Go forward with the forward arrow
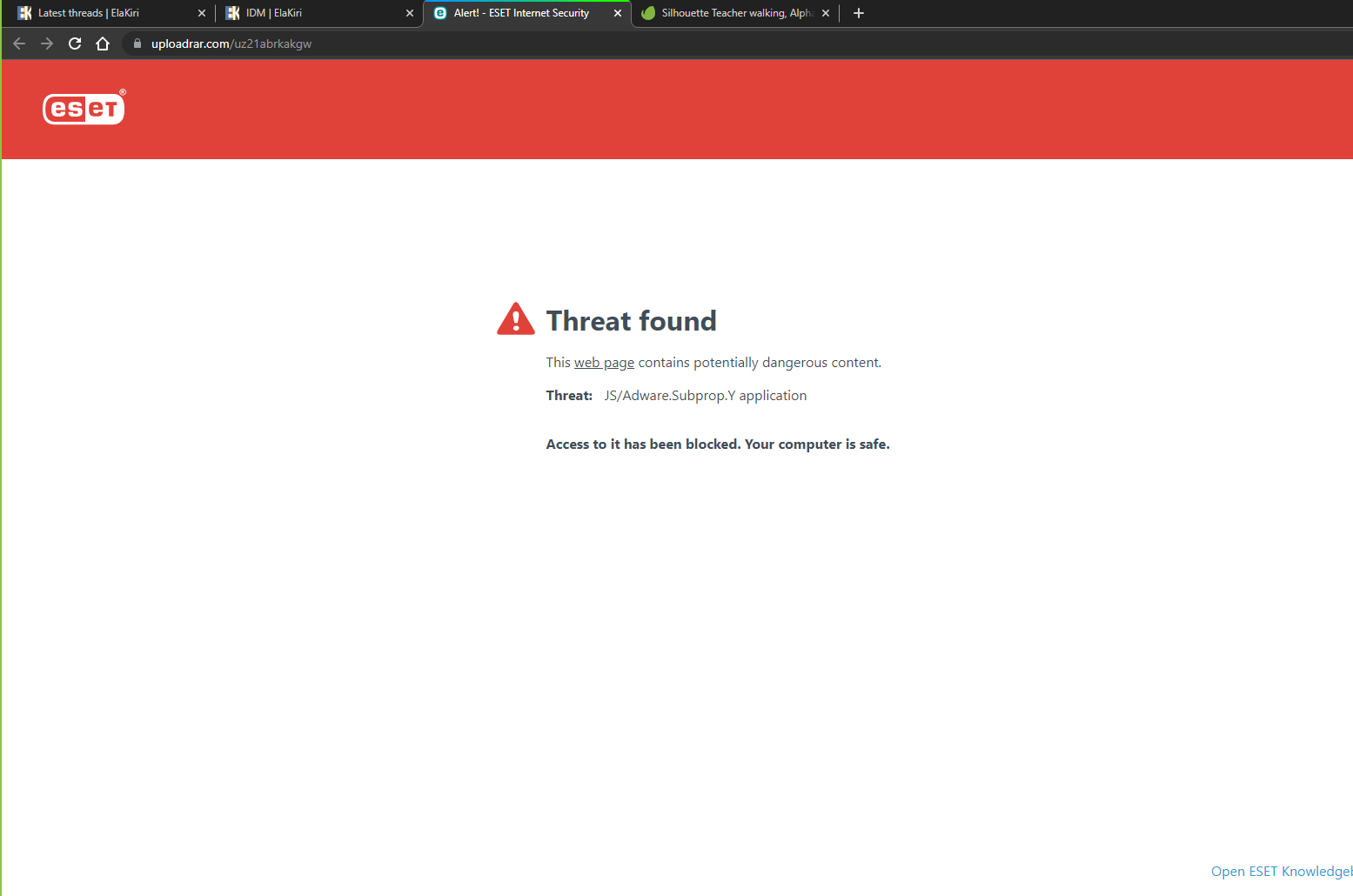The image size is (1353, 896). [47, 43]
